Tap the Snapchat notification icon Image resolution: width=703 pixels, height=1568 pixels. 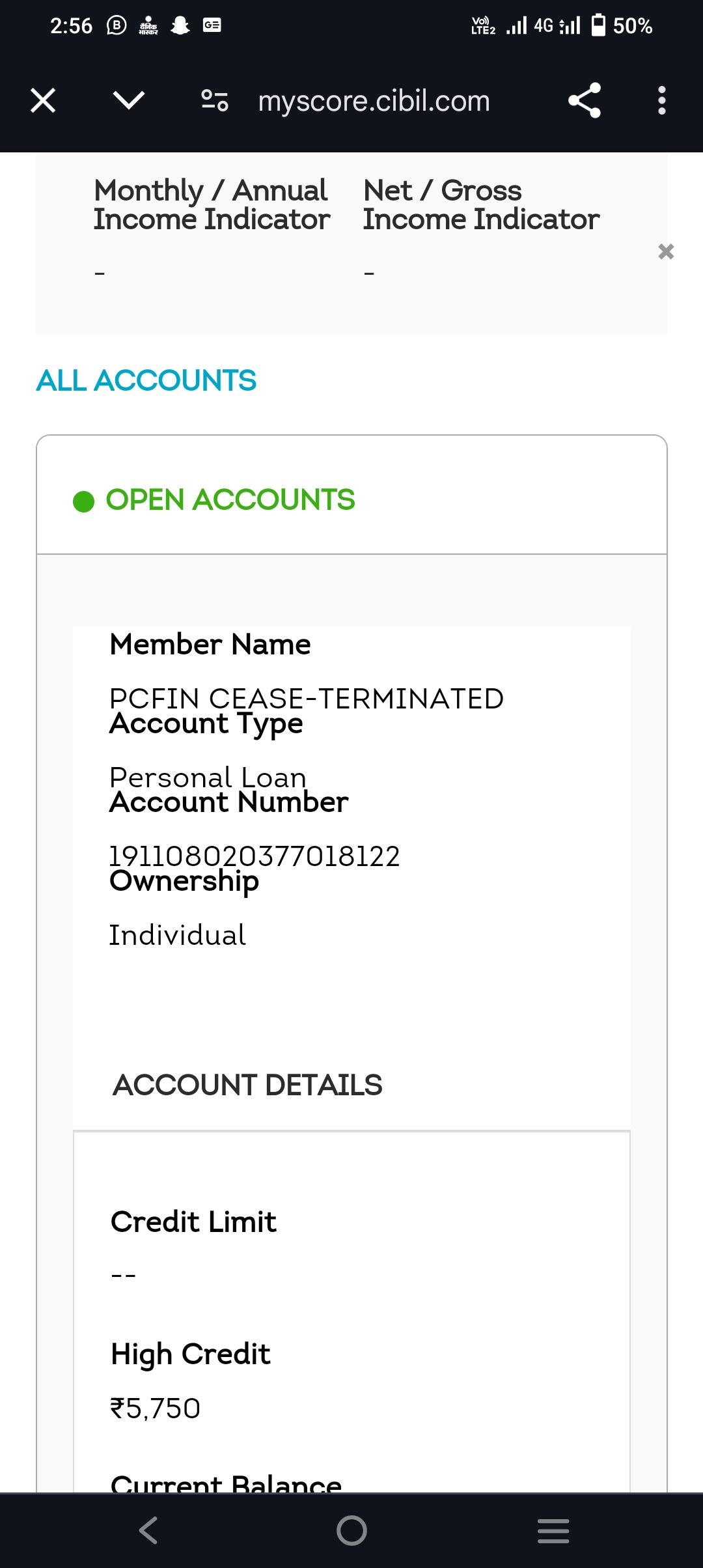180,25
